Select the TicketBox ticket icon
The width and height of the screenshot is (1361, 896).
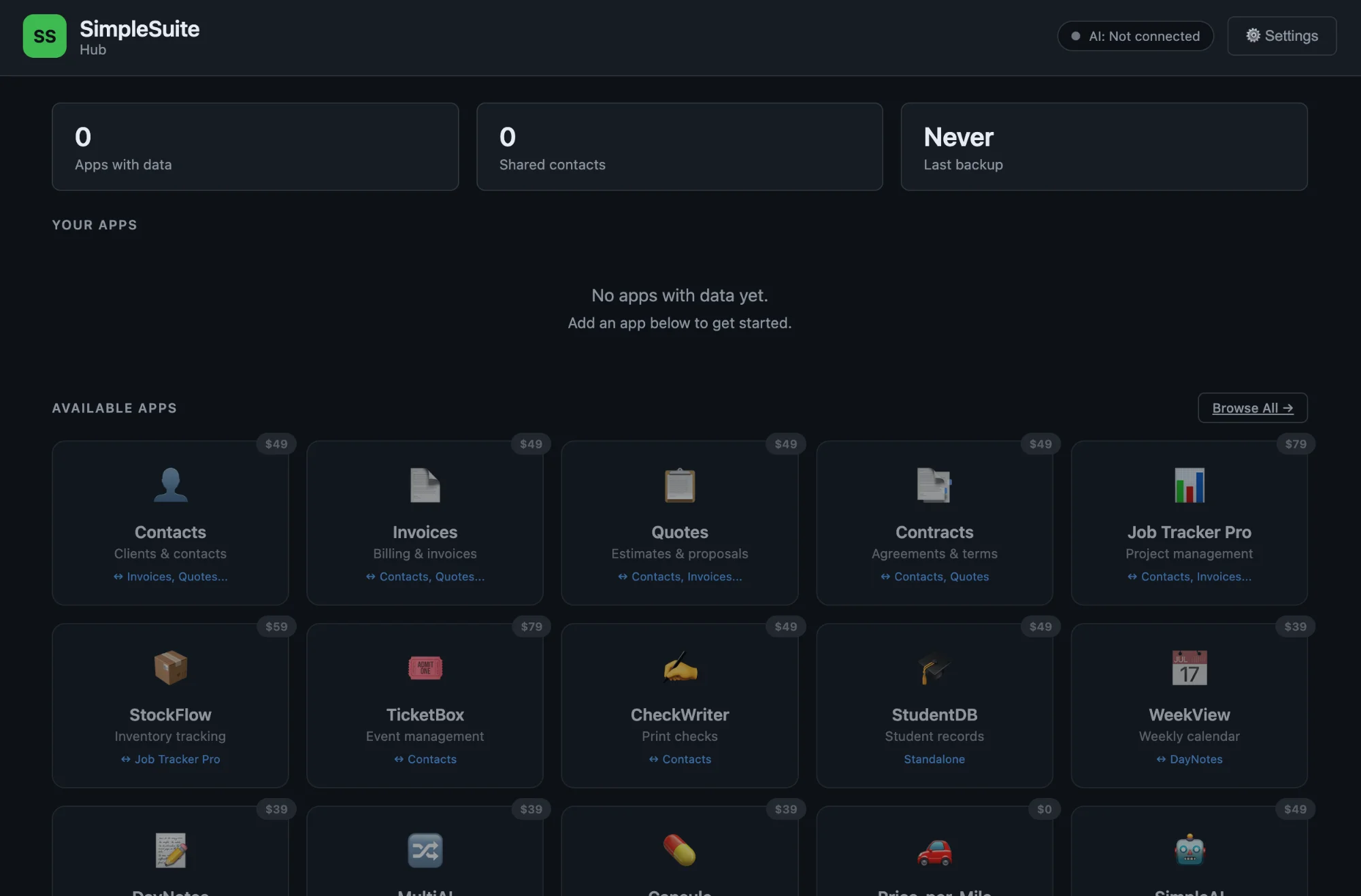coord(425,667)
